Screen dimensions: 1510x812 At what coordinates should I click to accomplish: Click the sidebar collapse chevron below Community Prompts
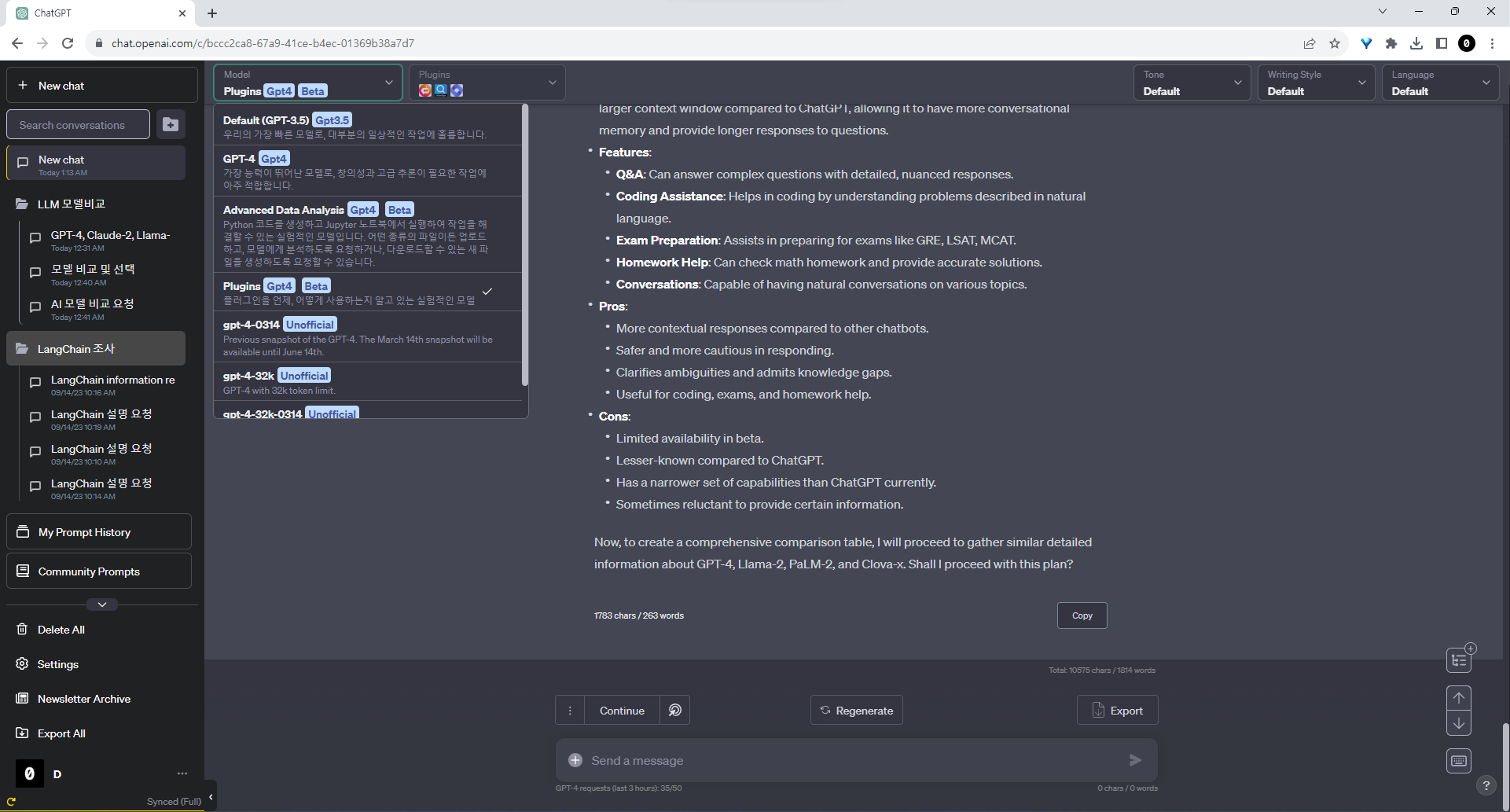(x=102, y=604)
